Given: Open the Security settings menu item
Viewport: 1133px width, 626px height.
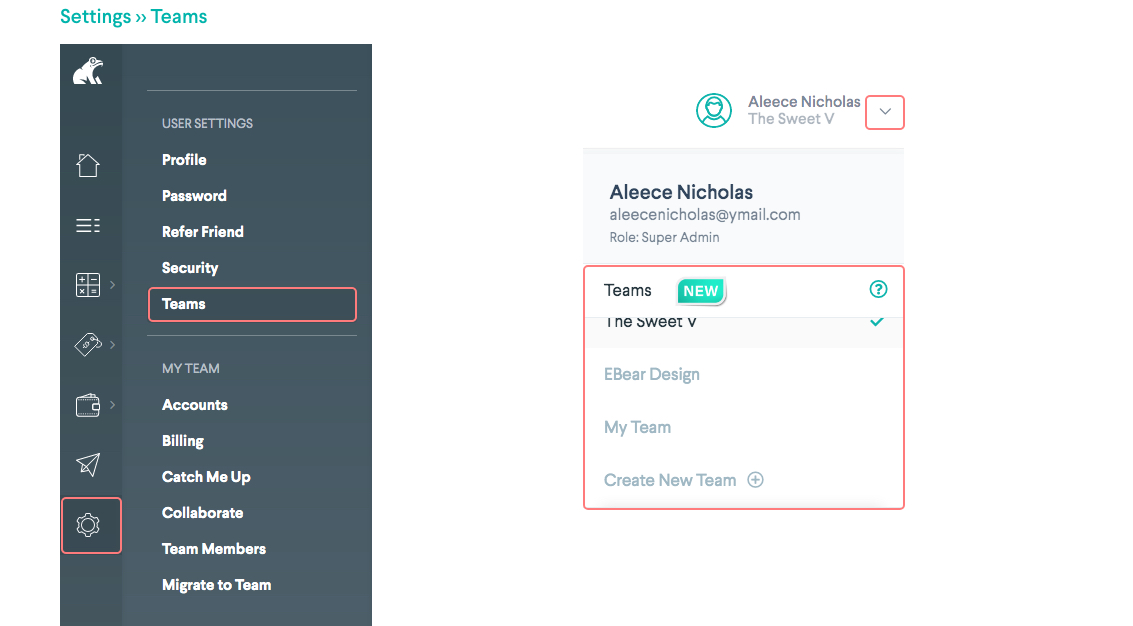Looking at the screenshot, I should coord(190,268).
